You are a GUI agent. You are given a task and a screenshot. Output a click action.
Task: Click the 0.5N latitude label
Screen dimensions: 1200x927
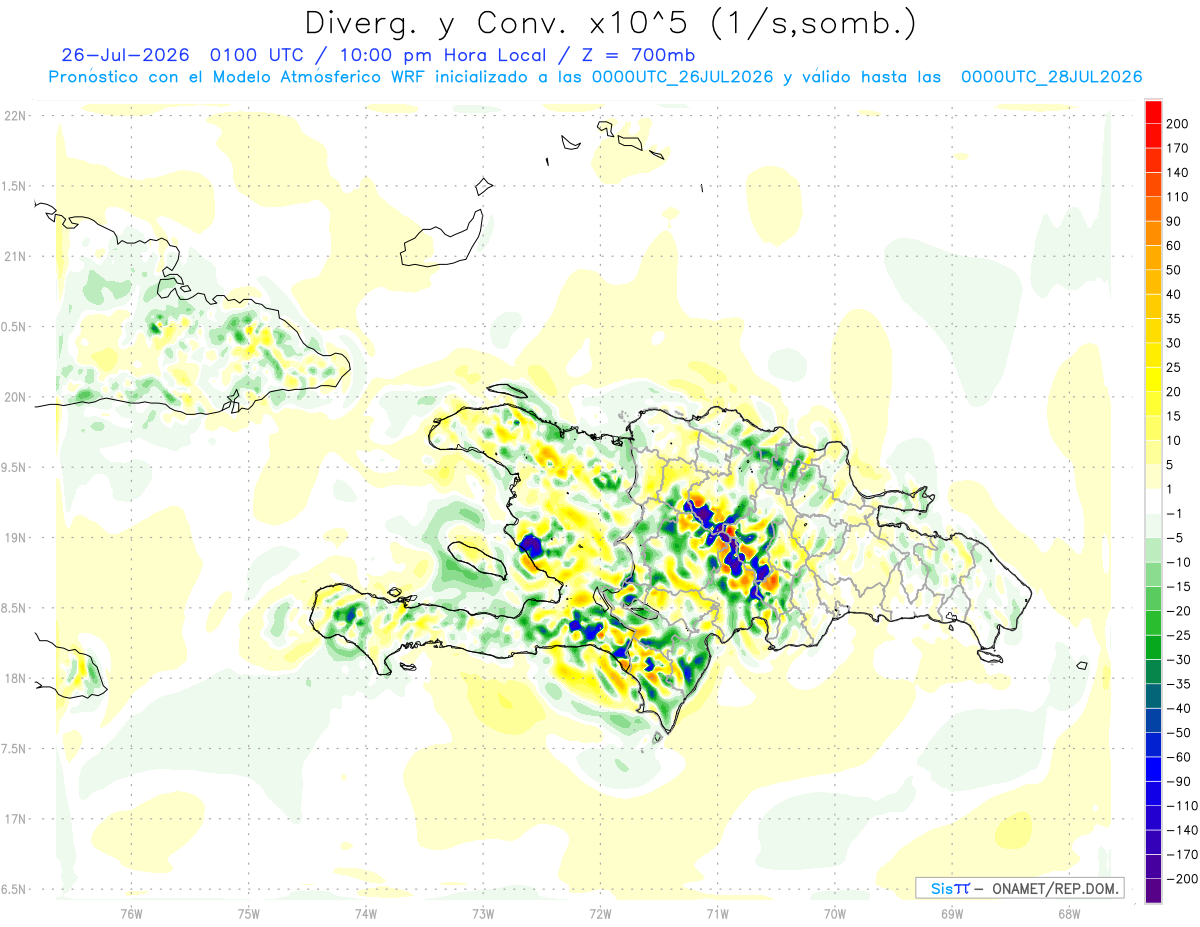click(x=14, y=327)
